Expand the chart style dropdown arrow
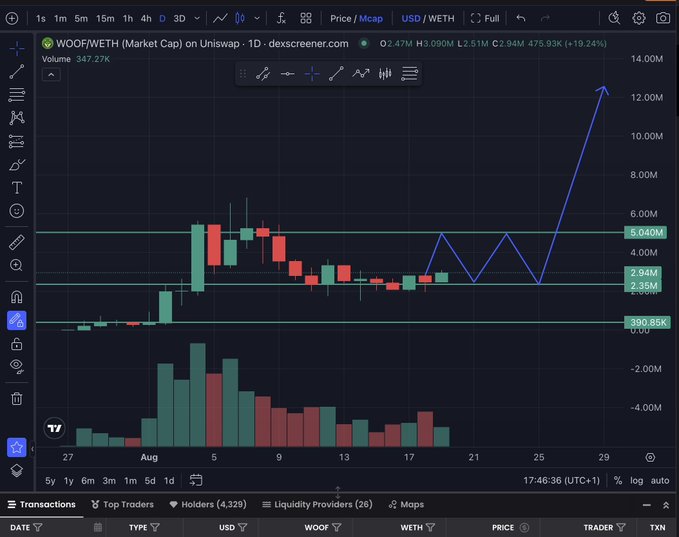679x537 pixels. 257,19
